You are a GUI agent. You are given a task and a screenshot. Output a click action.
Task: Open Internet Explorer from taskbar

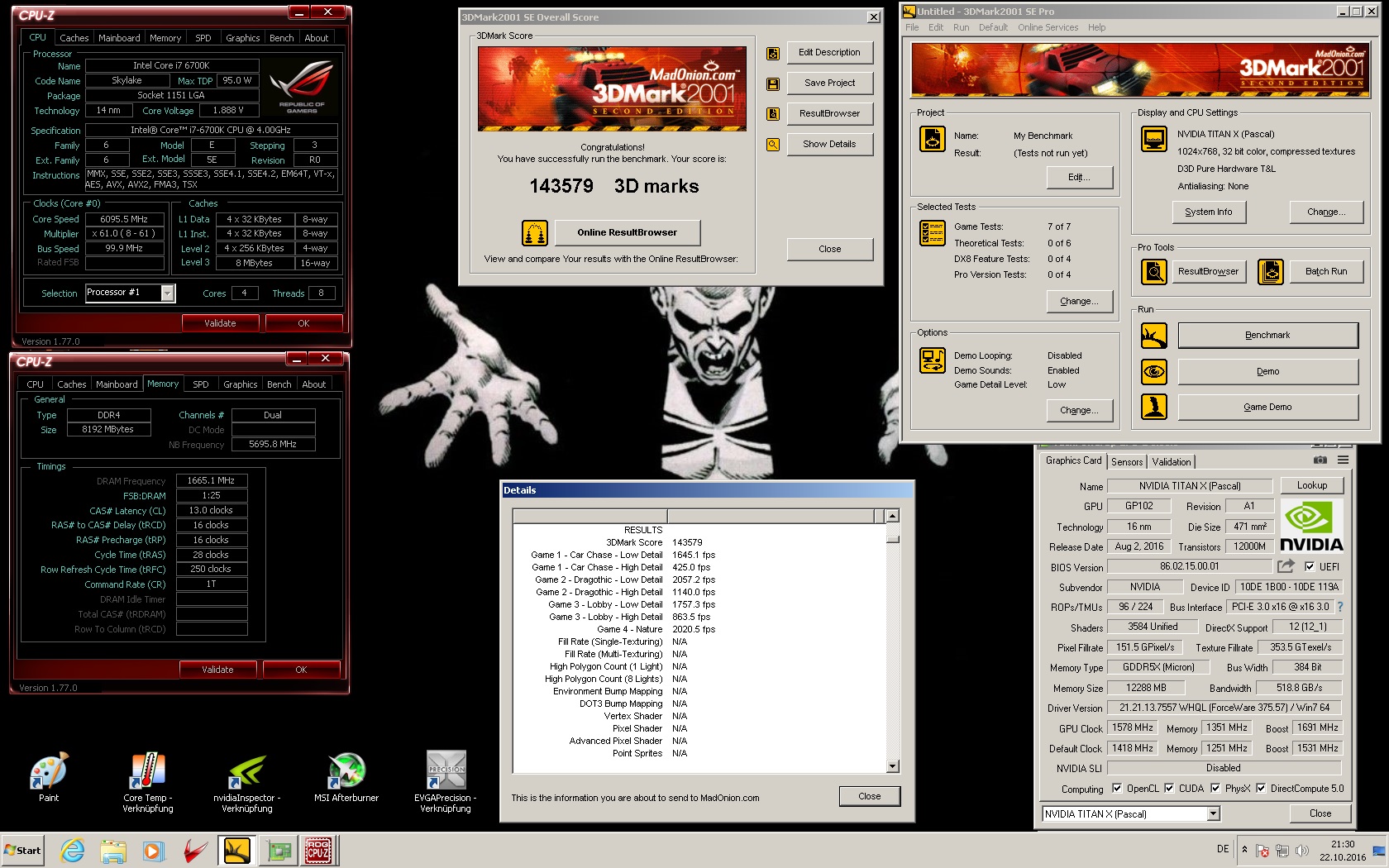tap(73, 850)
